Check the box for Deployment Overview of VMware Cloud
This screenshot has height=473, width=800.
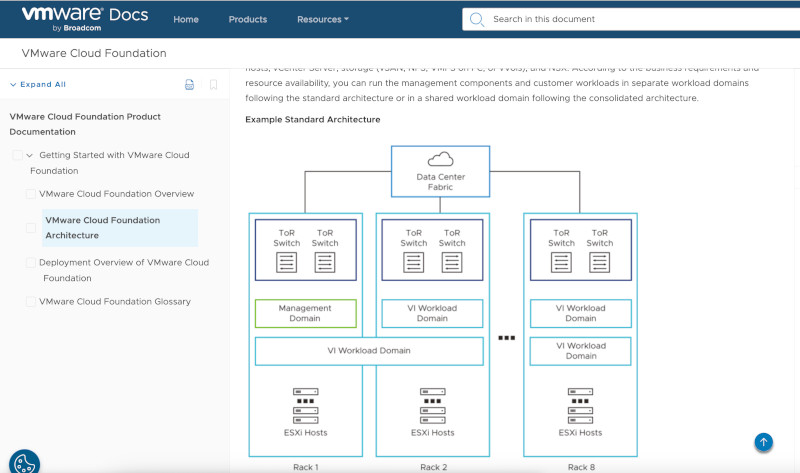(x=31, y=262)
